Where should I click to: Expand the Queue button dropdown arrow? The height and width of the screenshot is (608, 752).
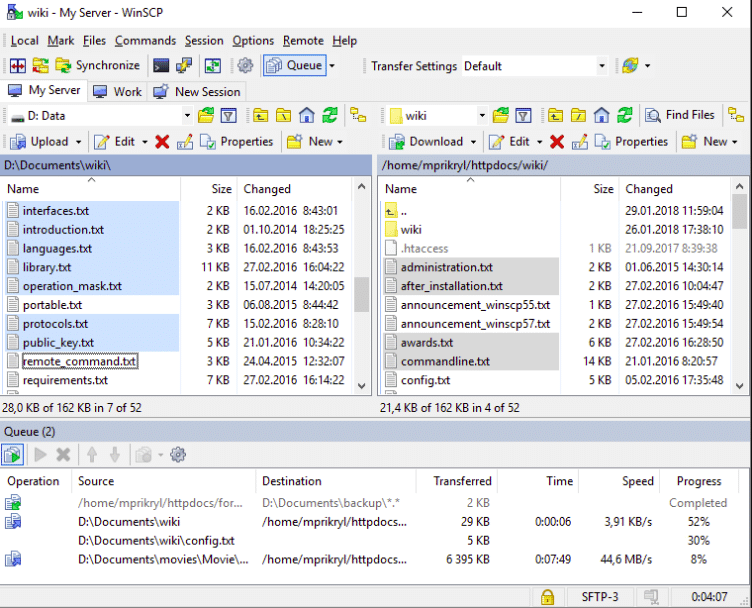[x=332, y=66]
